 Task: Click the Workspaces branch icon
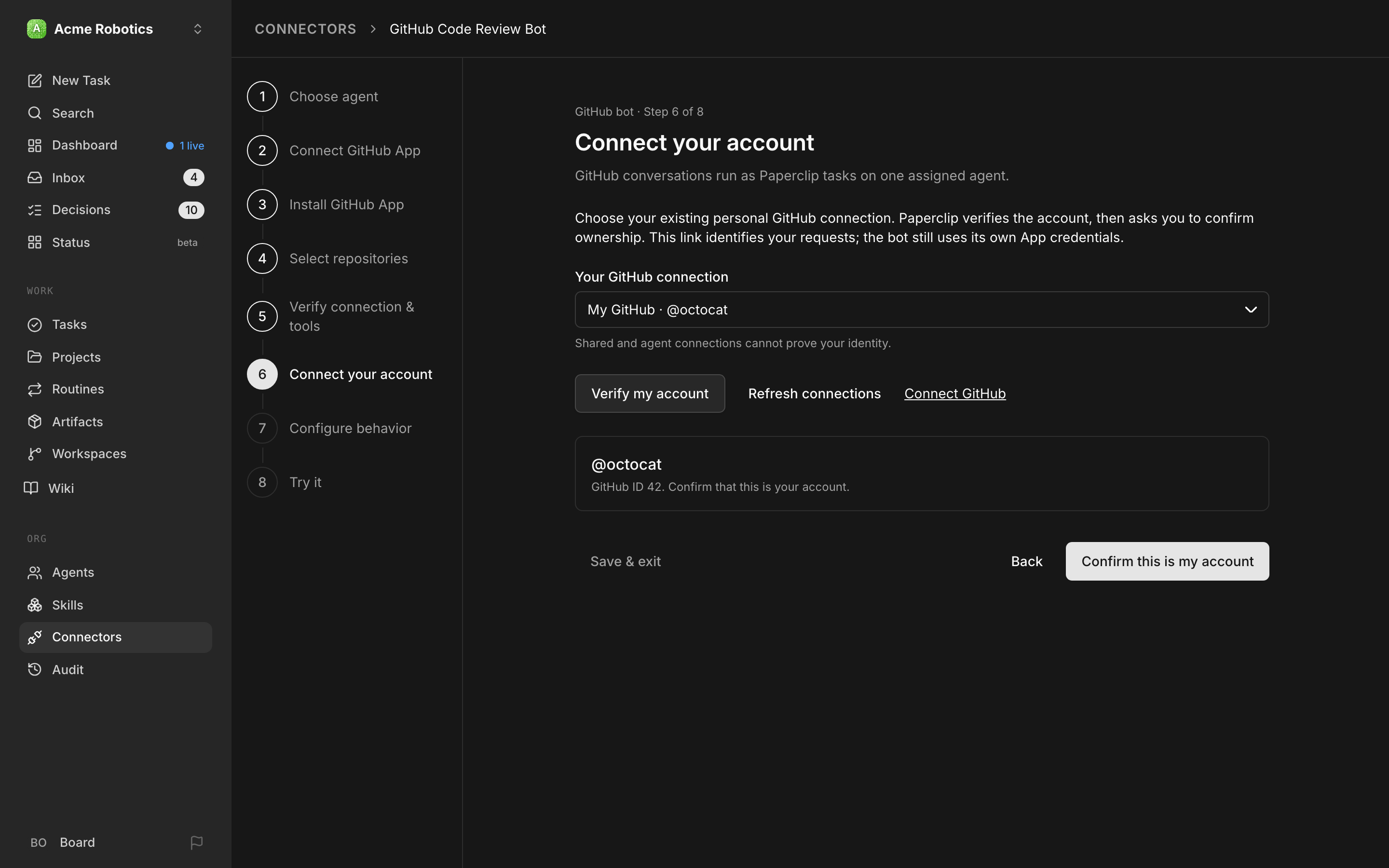34,454
